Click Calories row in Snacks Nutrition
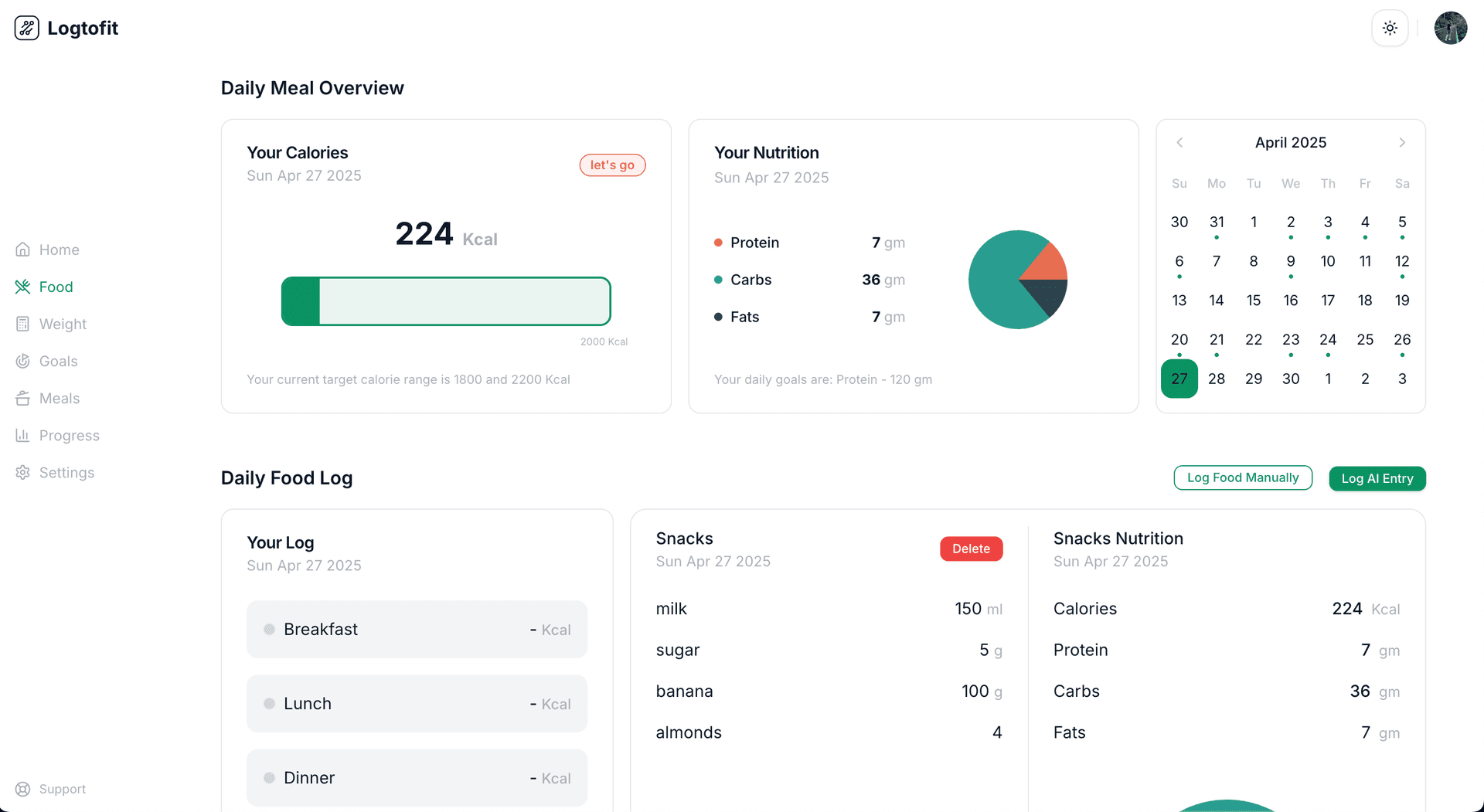The image size is (1484, 812). [1227, 609]
